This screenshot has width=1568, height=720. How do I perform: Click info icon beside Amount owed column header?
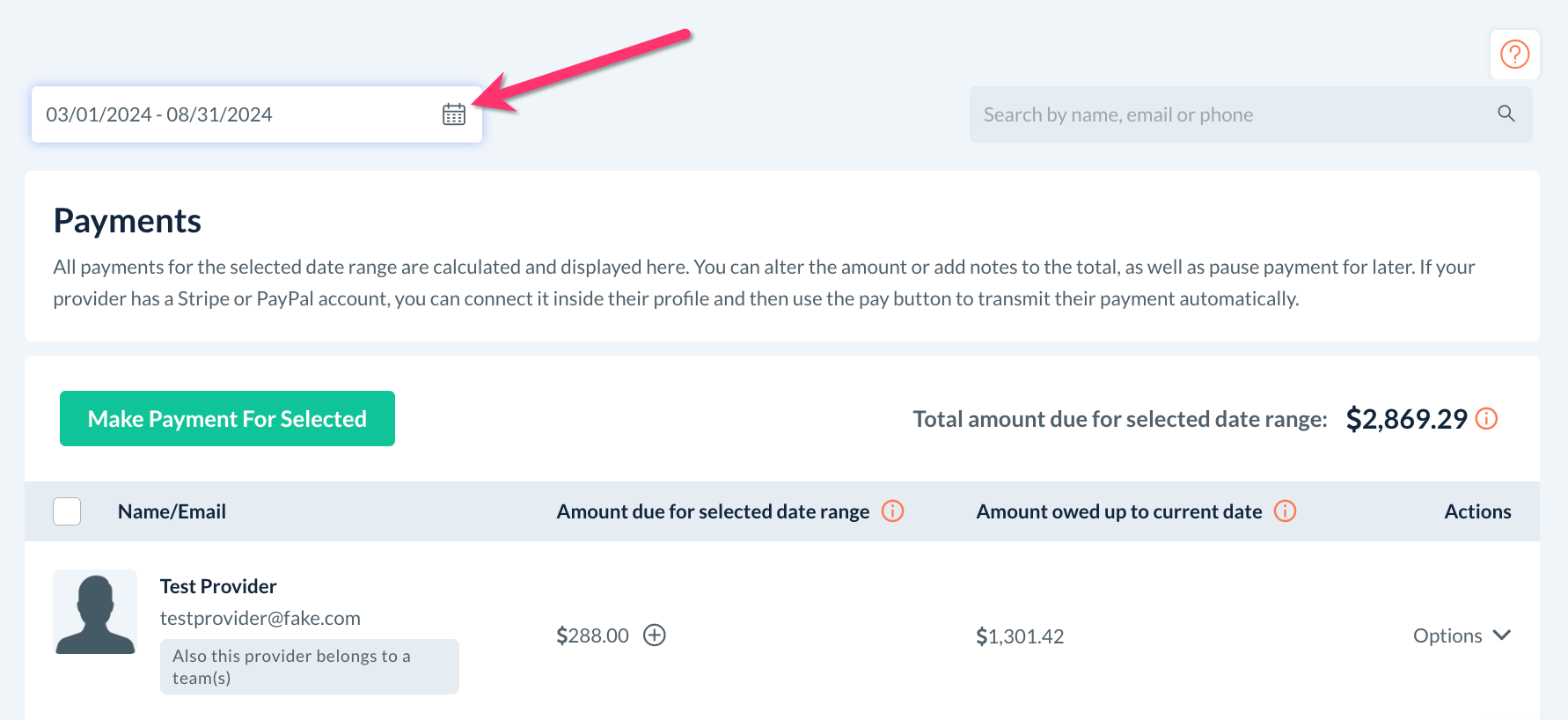click(x=1285, y=511)
